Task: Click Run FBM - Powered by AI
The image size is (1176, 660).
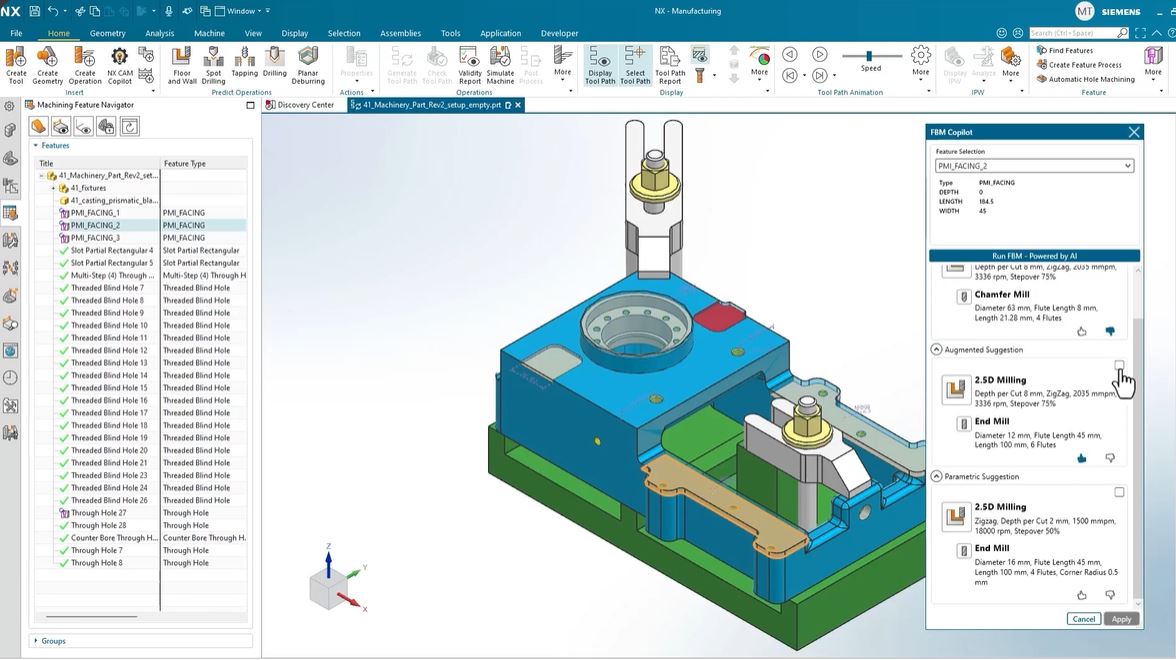Action: tap(1034, 256)
